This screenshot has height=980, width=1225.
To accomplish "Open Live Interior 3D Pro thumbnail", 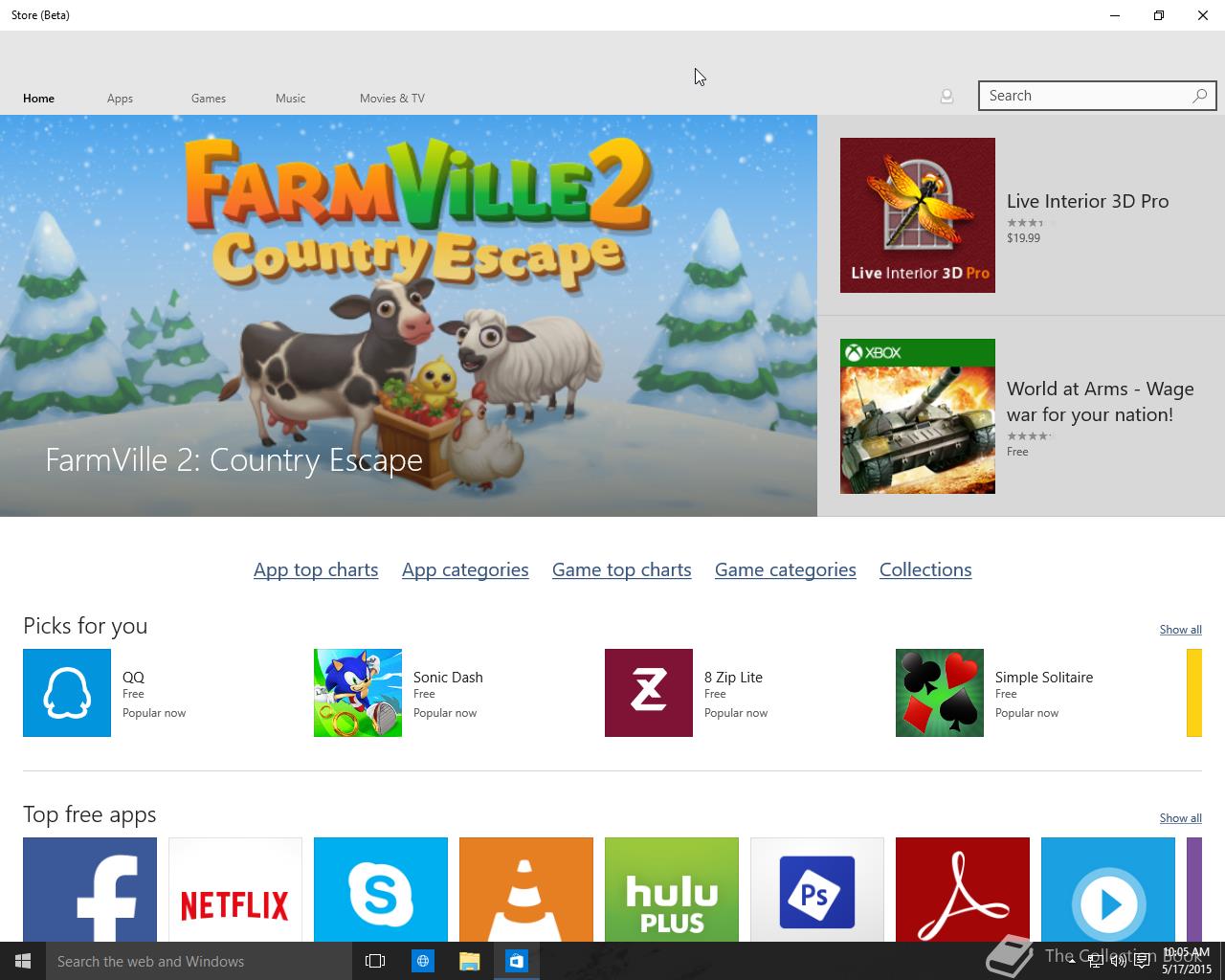I will pos(918,215).
